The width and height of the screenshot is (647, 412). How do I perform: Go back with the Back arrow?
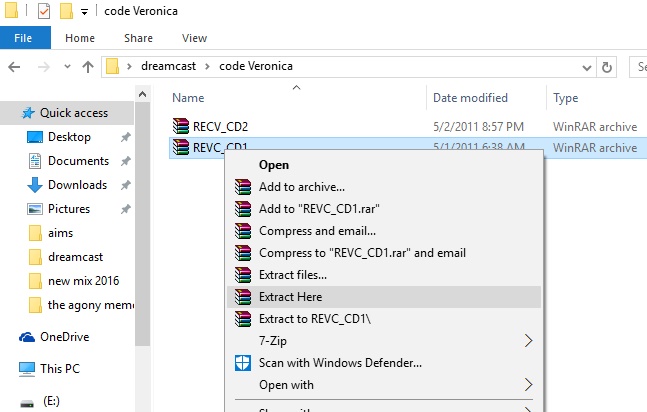pyautogui.click(x=14, y=67)
